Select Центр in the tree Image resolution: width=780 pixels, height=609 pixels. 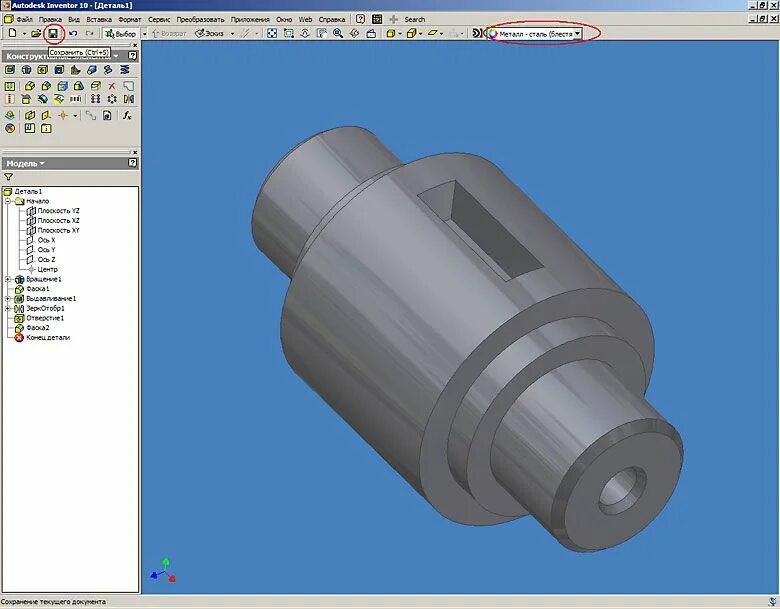tap(48, 269)
